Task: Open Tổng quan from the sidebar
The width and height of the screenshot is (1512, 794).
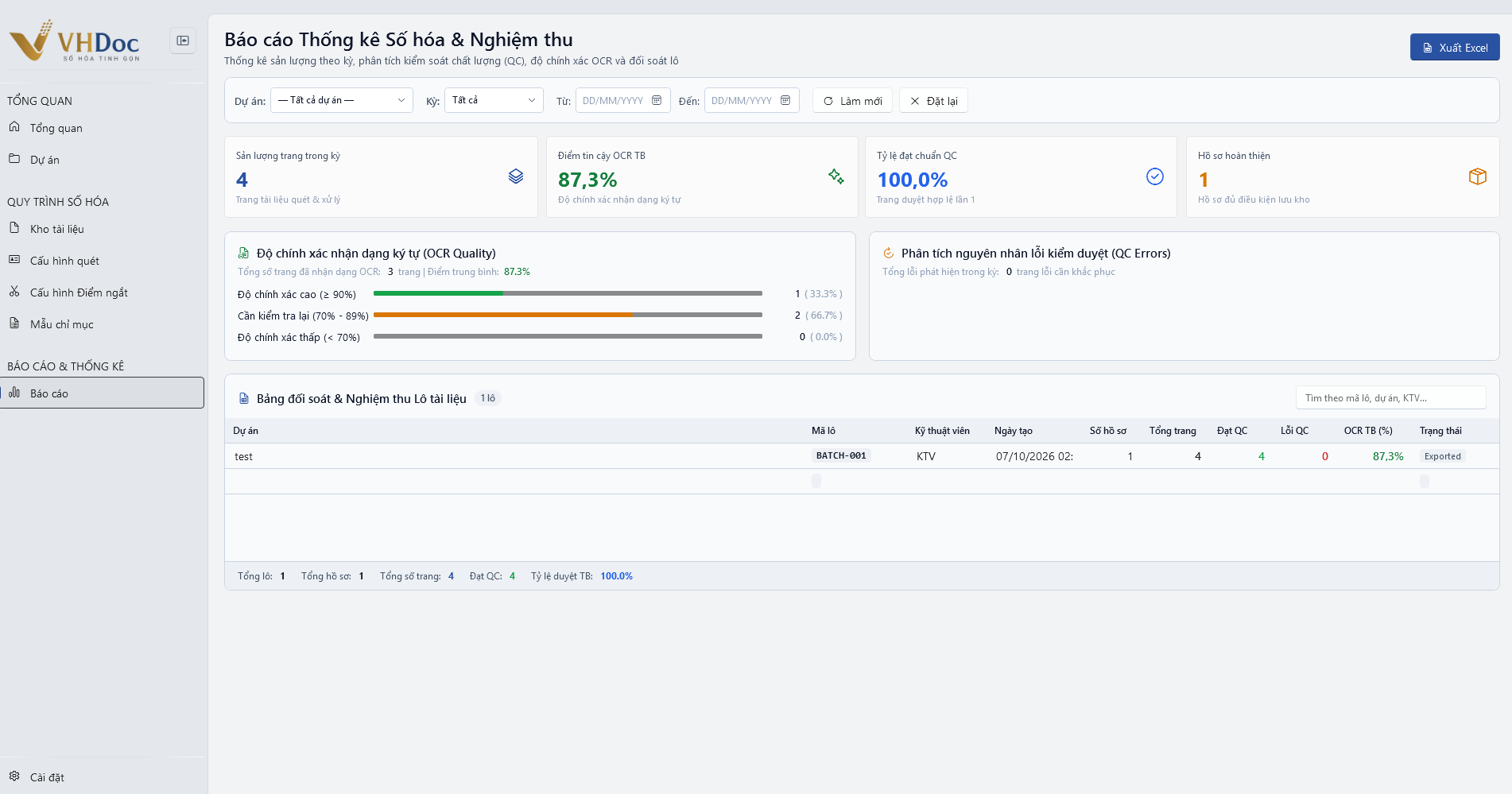Action: tap(102, 128)
